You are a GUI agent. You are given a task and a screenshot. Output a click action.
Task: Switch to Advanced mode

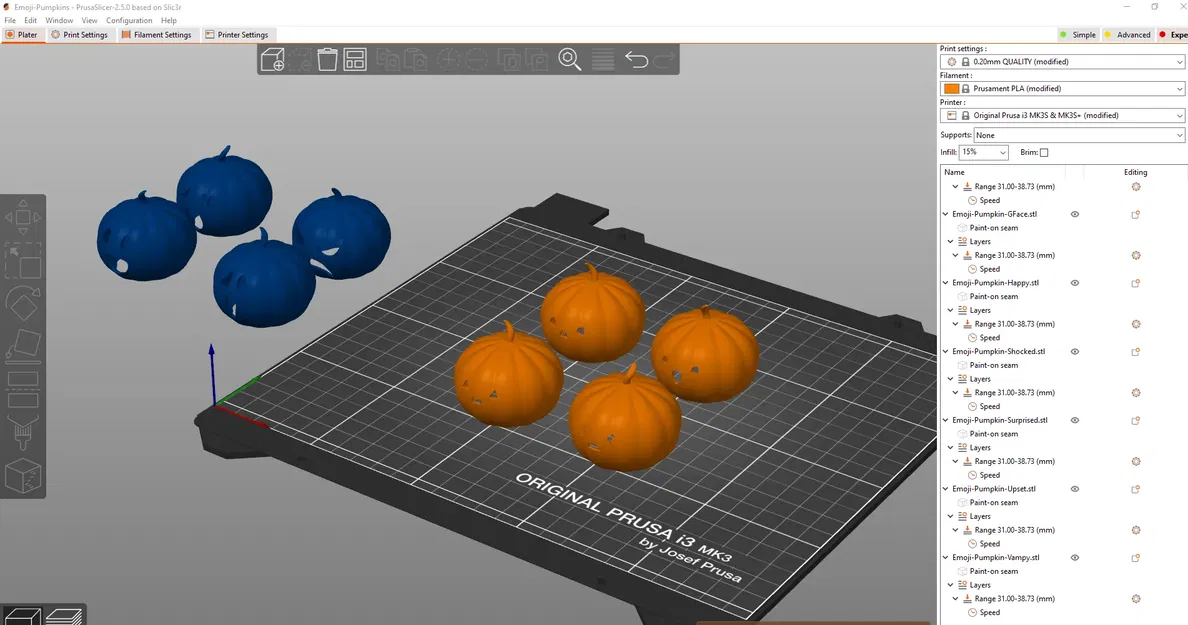pos(1127,35)
